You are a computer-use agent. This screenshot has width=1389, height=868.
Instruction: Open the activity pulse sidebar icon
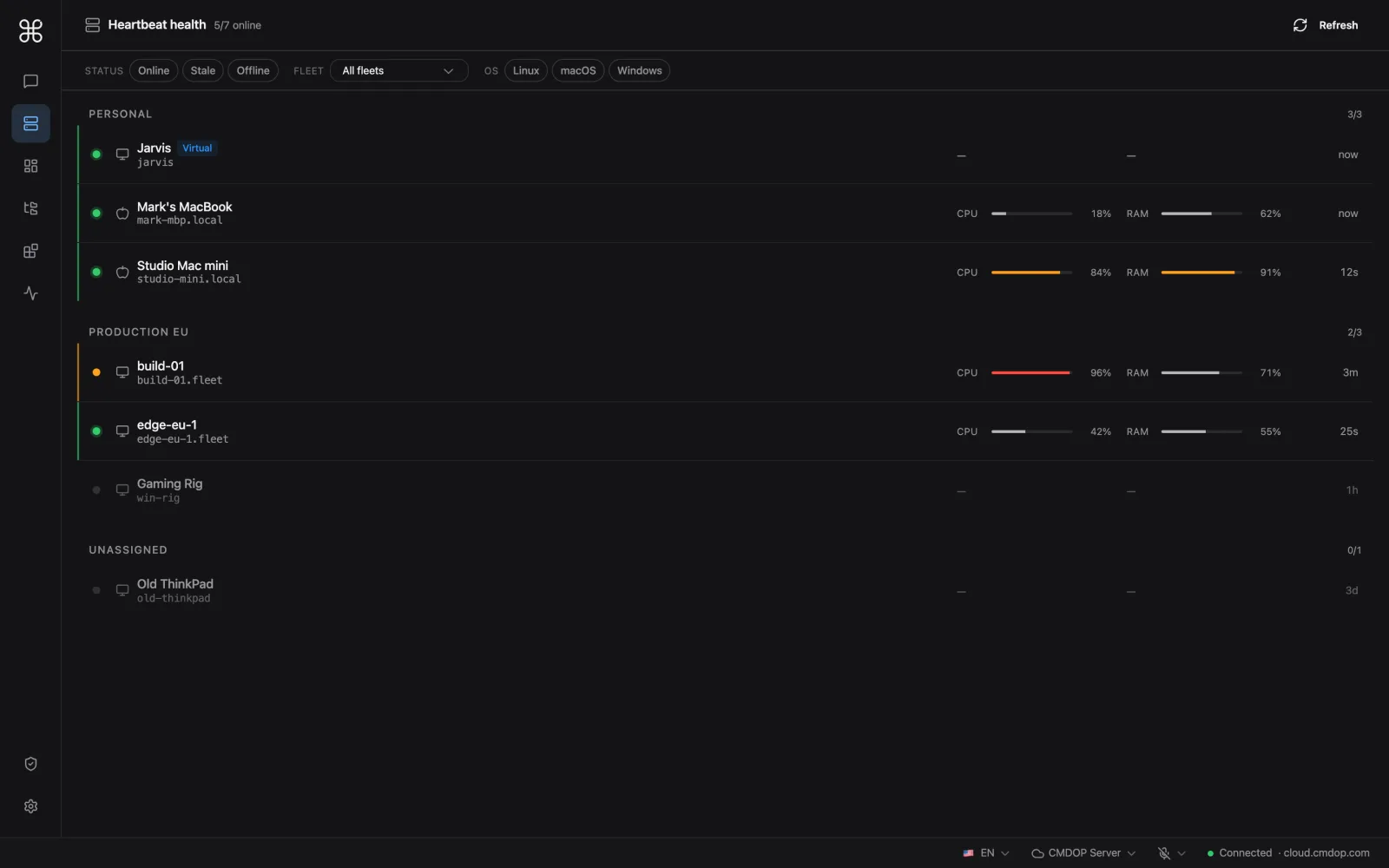click(30, 293)
